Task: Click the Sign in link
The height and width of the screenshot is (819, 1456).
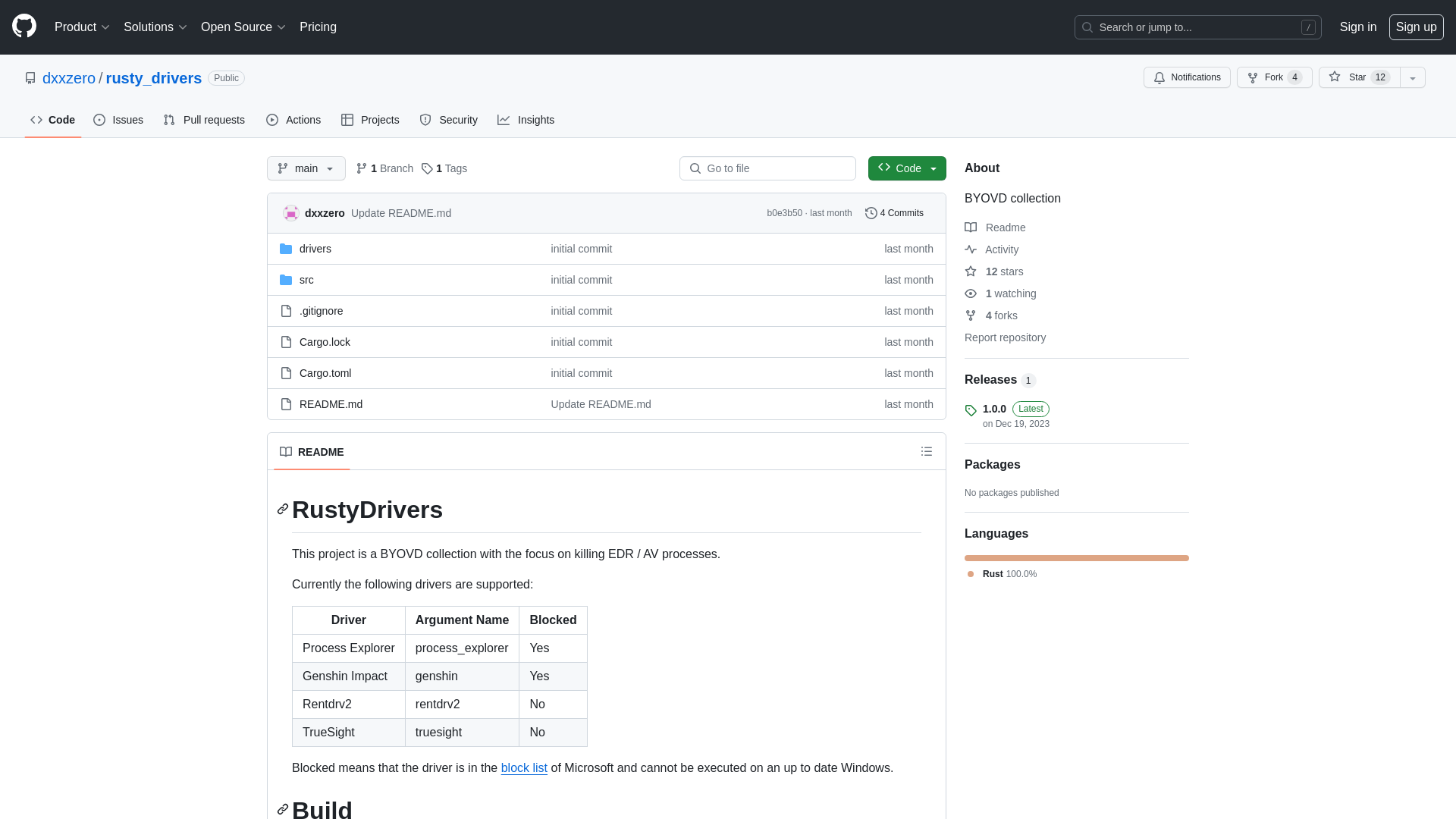Action: (1358, 27)
